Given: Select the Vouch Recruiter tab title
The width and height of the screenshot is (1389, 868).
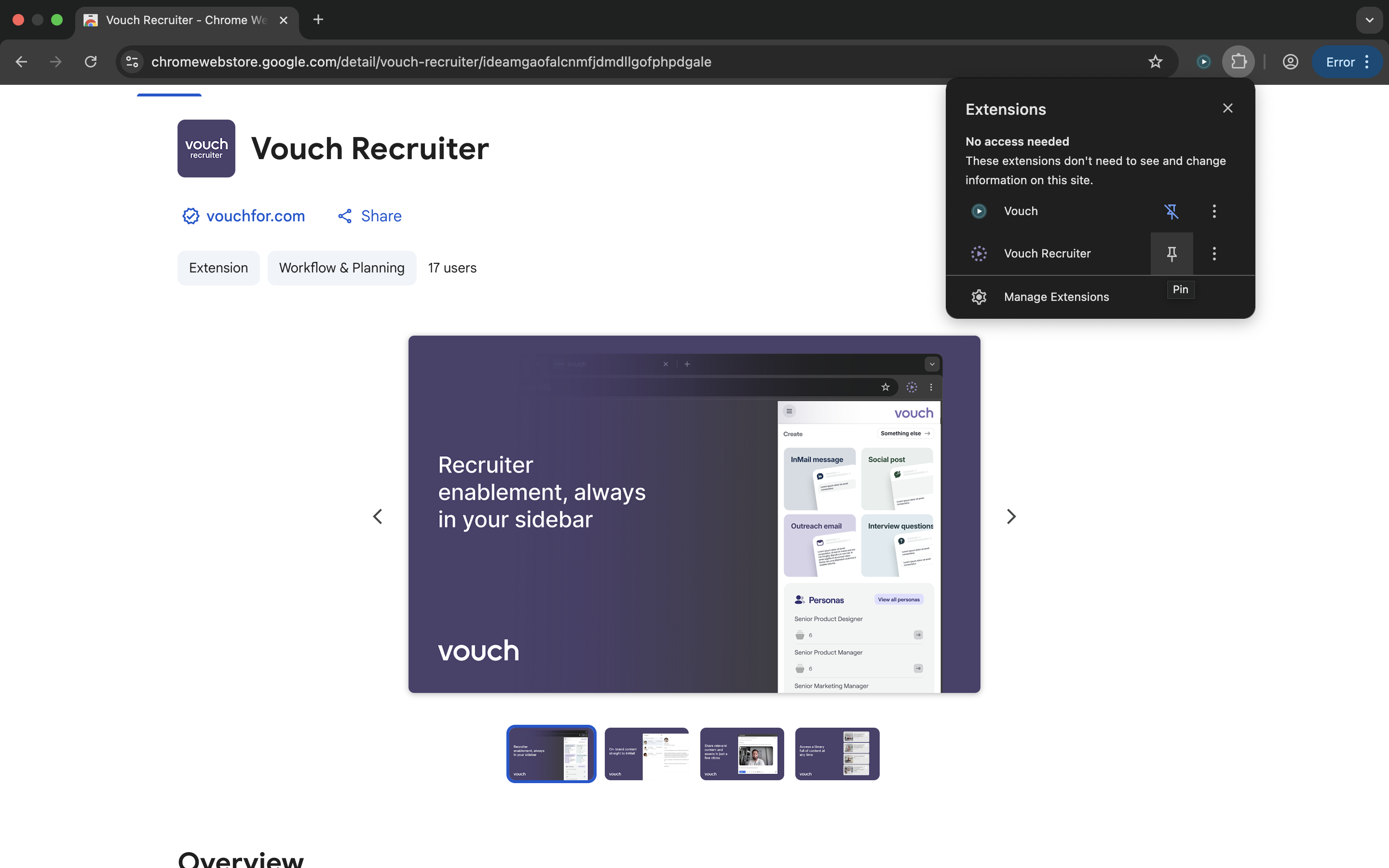Looking at the screenshot, I should pyautogui.click(x=187, y=20).
